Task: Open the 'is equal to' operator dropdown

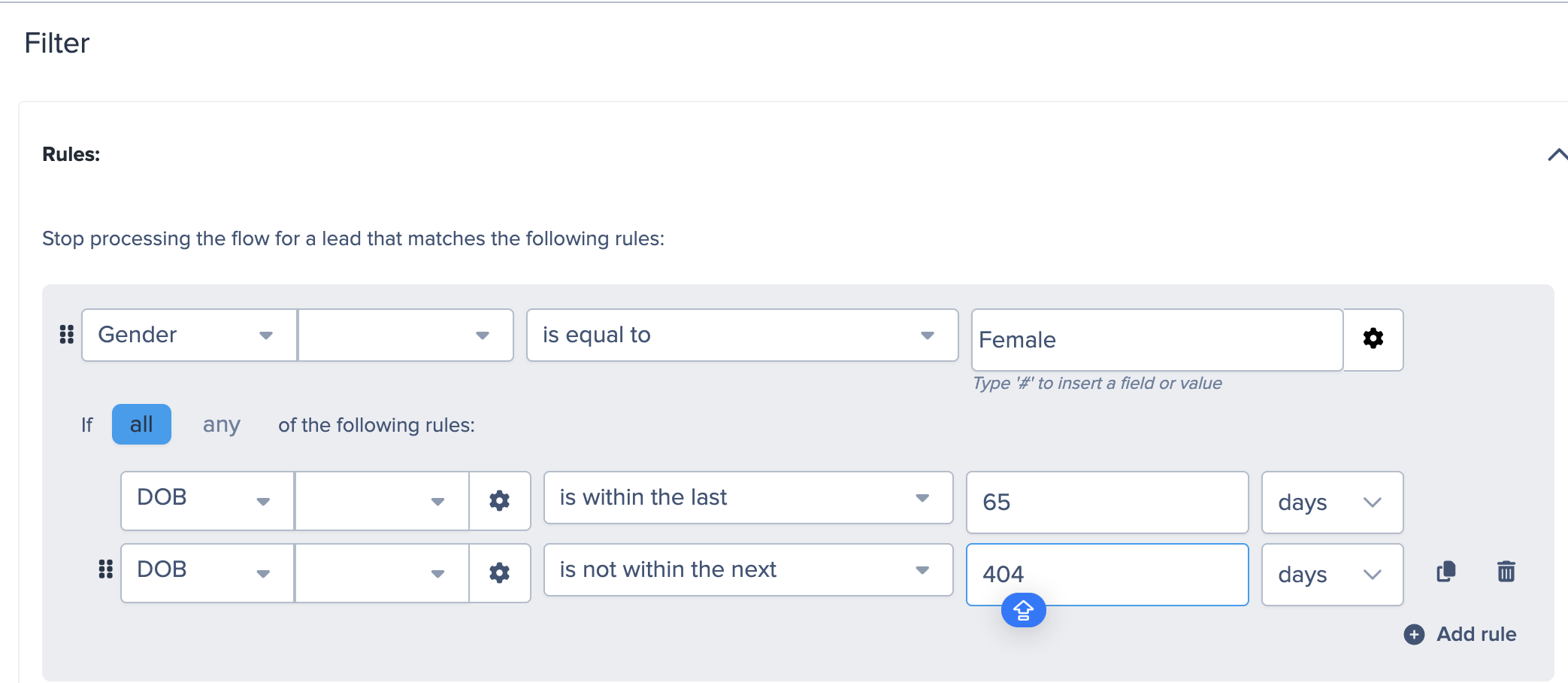Action: [742, 335]
